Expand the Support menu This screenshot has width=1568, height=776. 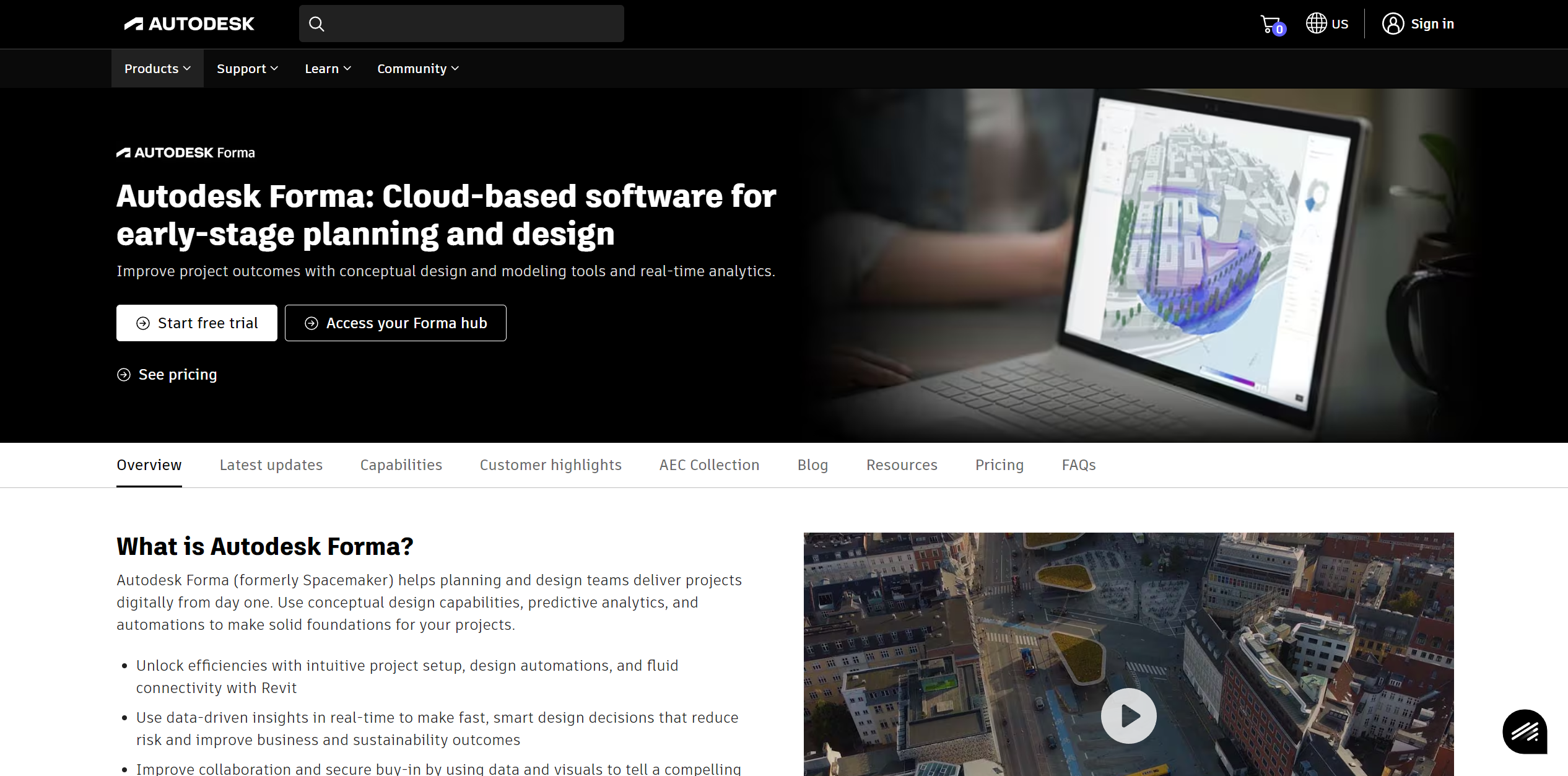click(x=247, y=68)
